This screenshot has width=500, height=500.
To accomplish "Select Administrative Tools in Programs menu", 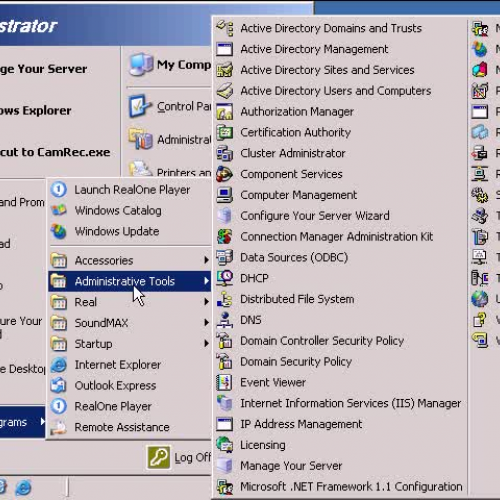I will 130,281.
